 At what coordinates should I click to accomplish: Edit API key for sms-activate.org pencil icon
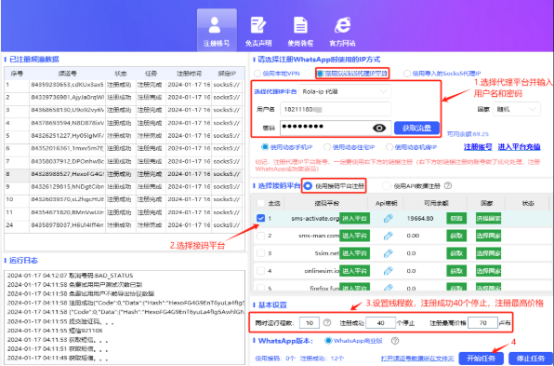tap(388, 218)
